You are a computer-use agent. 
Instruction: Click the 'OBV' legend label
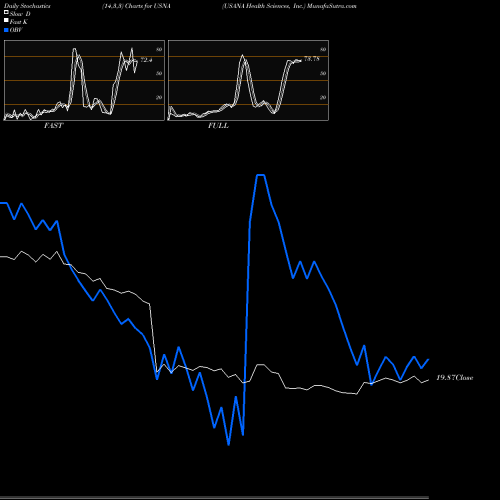pos(16,30)
